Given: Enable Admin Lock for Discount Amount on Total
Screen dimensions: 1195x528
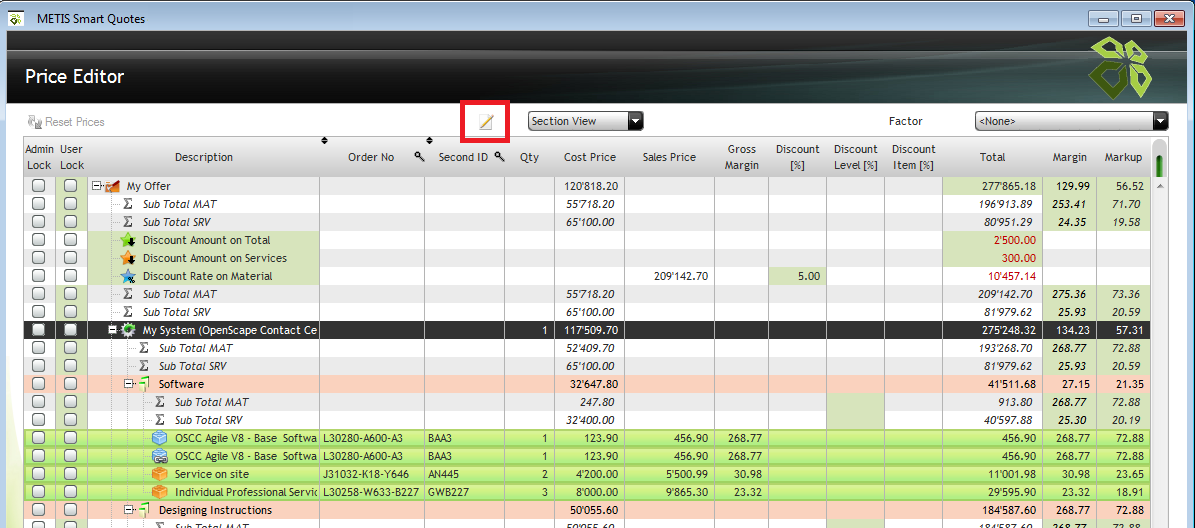Looking at the screenshot, I should coord(39,240).
